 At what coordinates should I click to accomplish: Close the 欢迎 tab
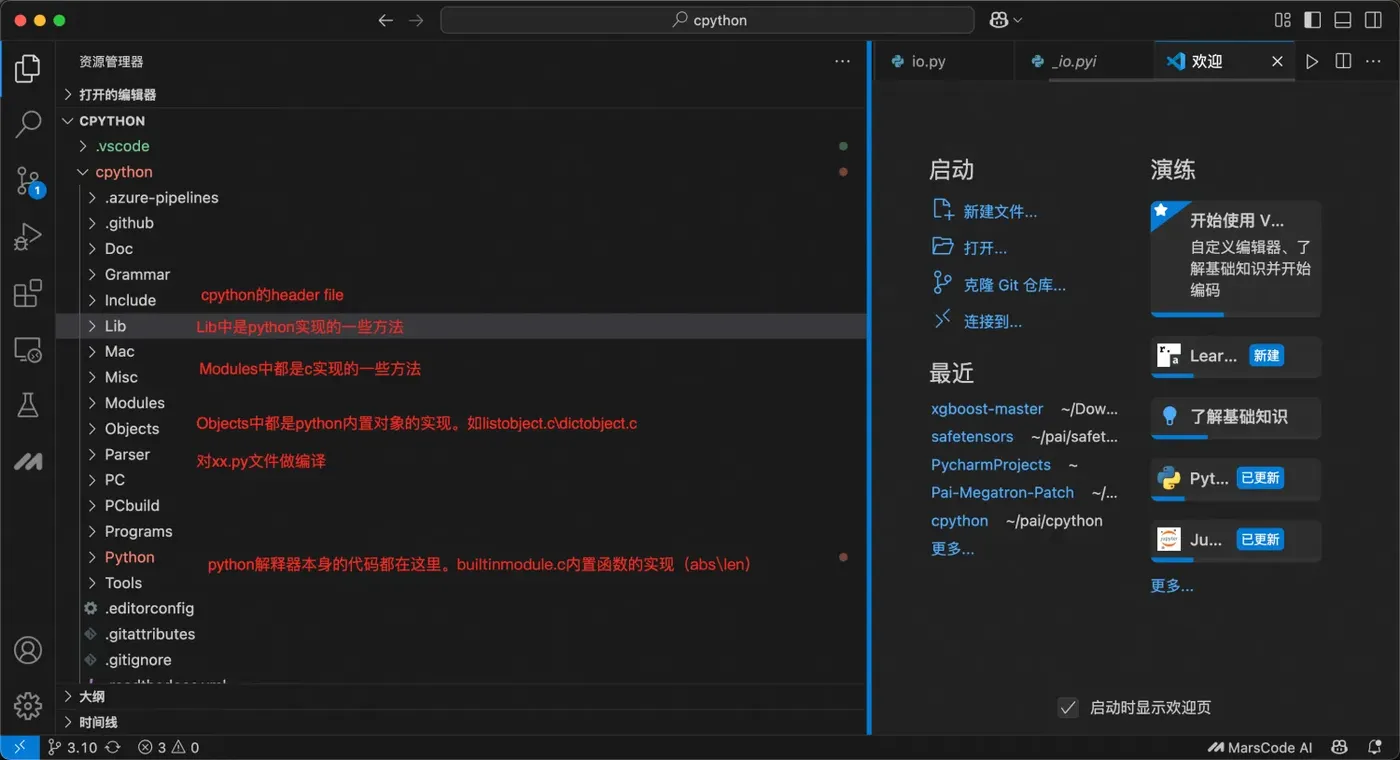(1277, 61)
